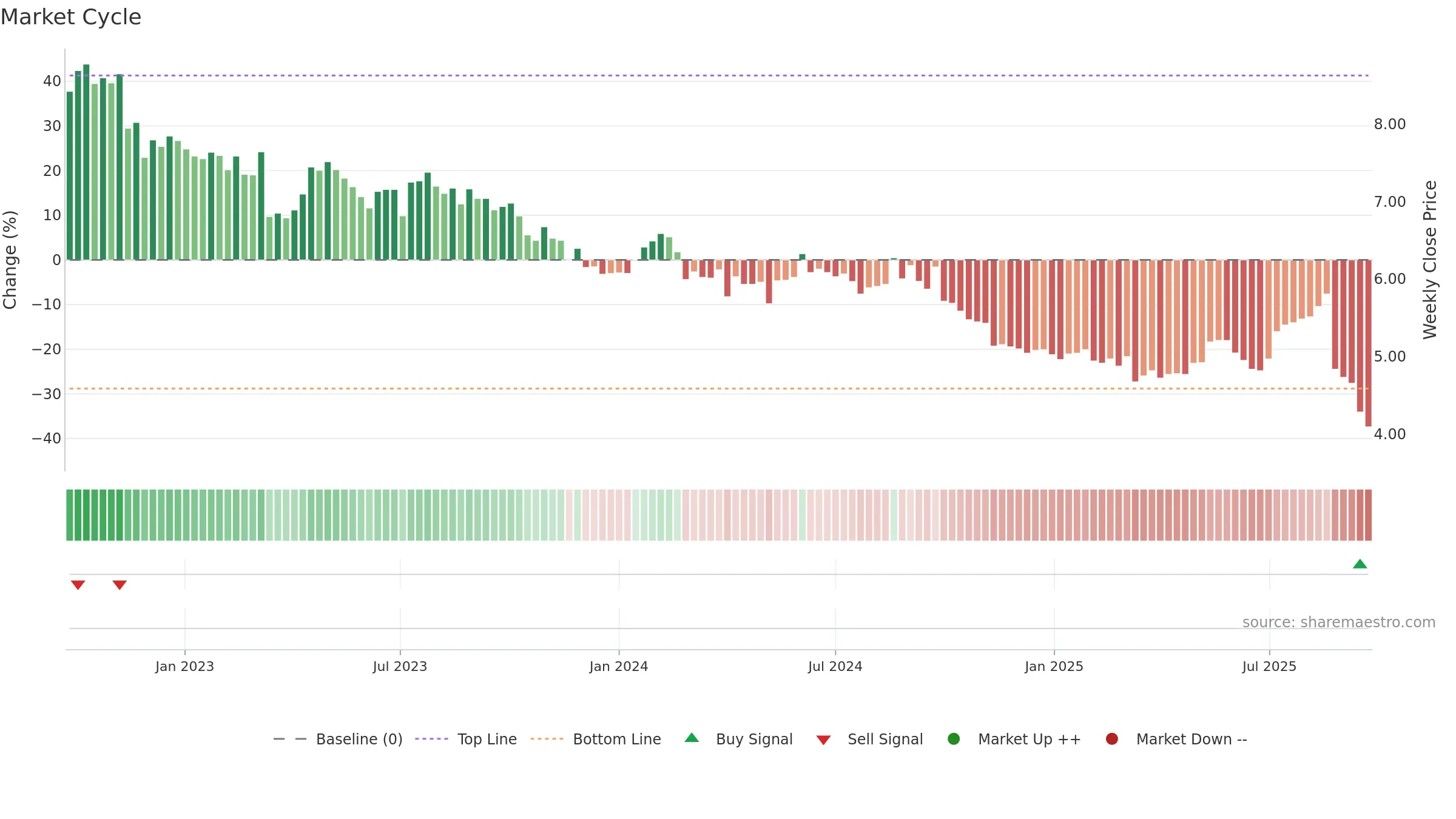This screenshot has height=819, width=1456.
Task: Toggle the Baseline (0) legend entry
Action: tap(338, 739)
